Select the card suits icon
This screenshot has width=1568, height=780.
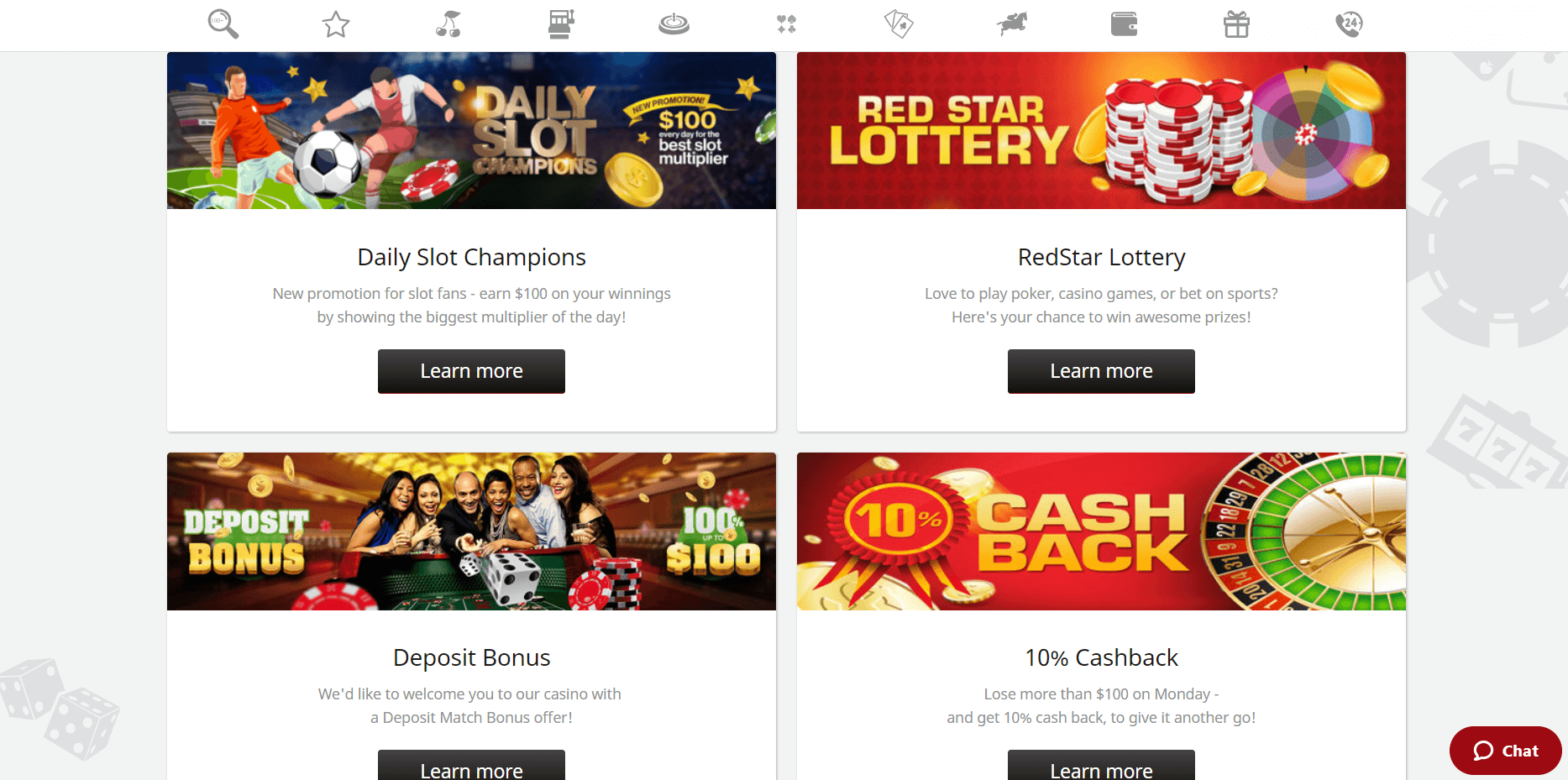(x=787, y=24)
